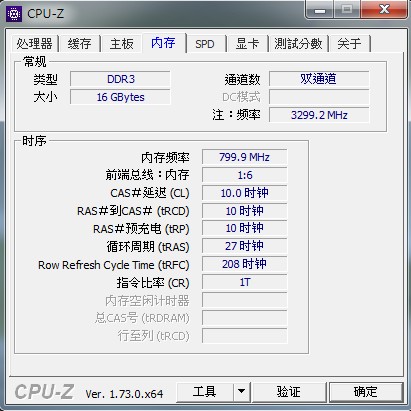Click the 指令比率 (CR) label
Image resolution: width=411 pixels, height=411 pixels.
coord(153,283)
